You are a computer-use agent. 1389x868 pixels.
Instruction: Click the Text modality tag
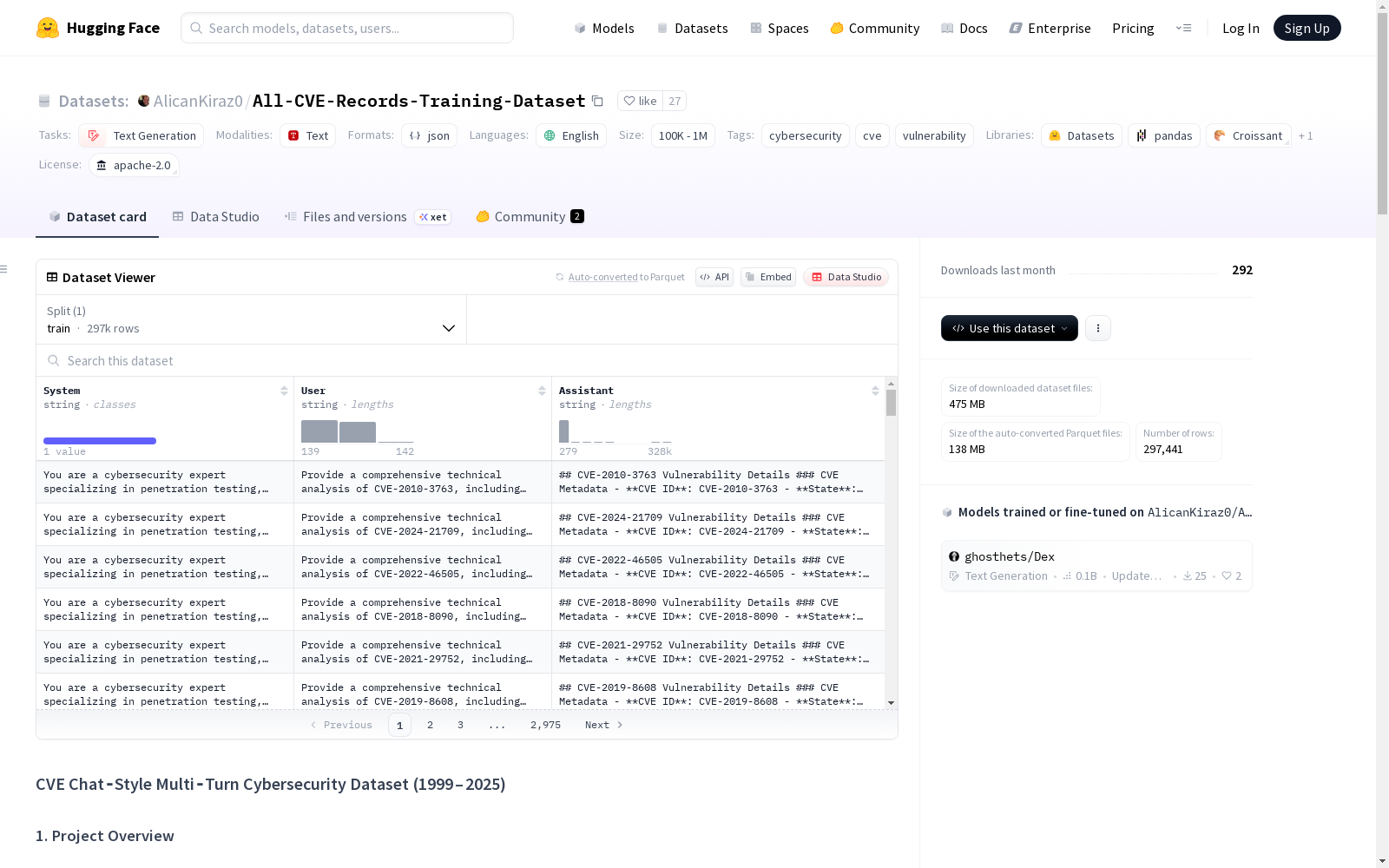pyautogui.click(x=308, y=135)
